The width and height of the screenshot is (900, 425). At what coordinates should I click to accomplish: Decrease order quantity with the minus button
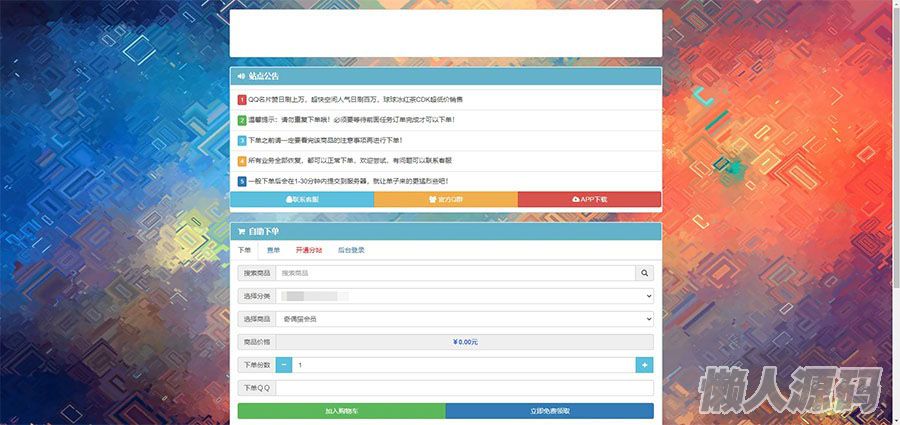pos(284,365)
